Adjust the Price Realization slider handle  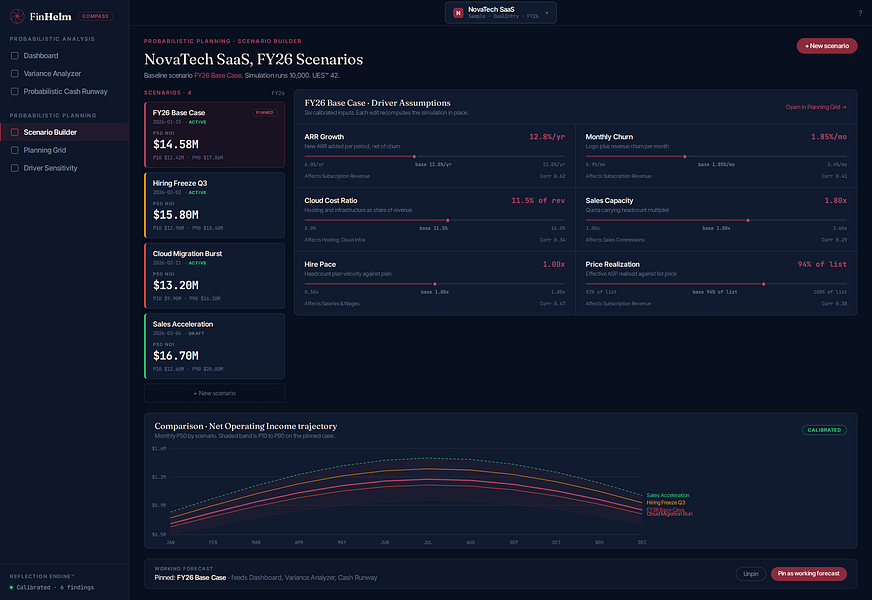(x=764, y=284)
